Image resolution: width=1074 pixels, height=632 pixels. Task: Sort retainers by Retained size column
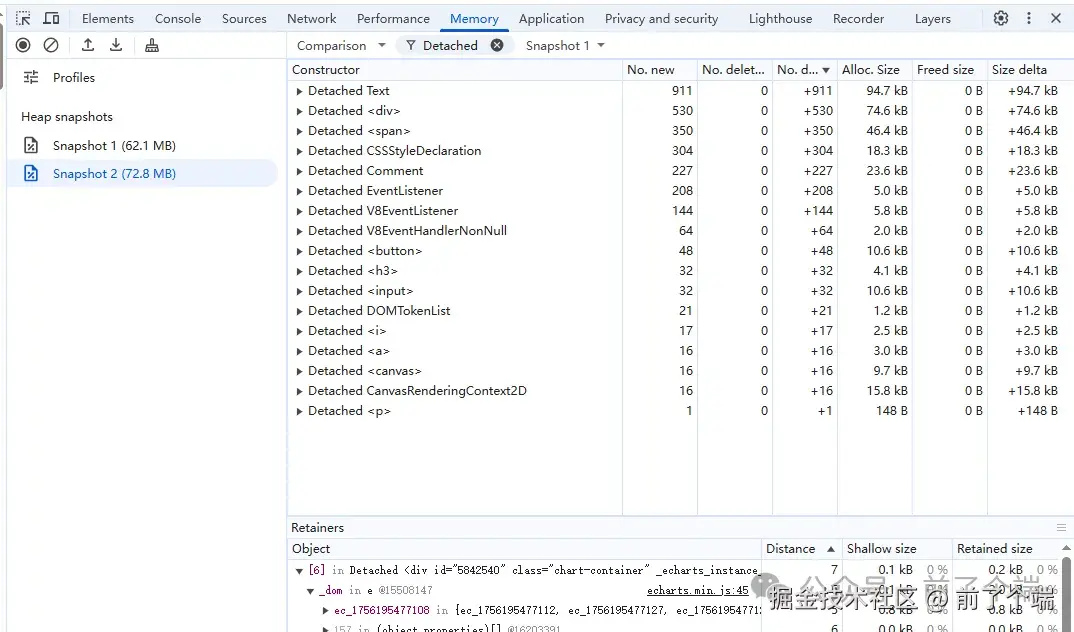[1006, 548]
